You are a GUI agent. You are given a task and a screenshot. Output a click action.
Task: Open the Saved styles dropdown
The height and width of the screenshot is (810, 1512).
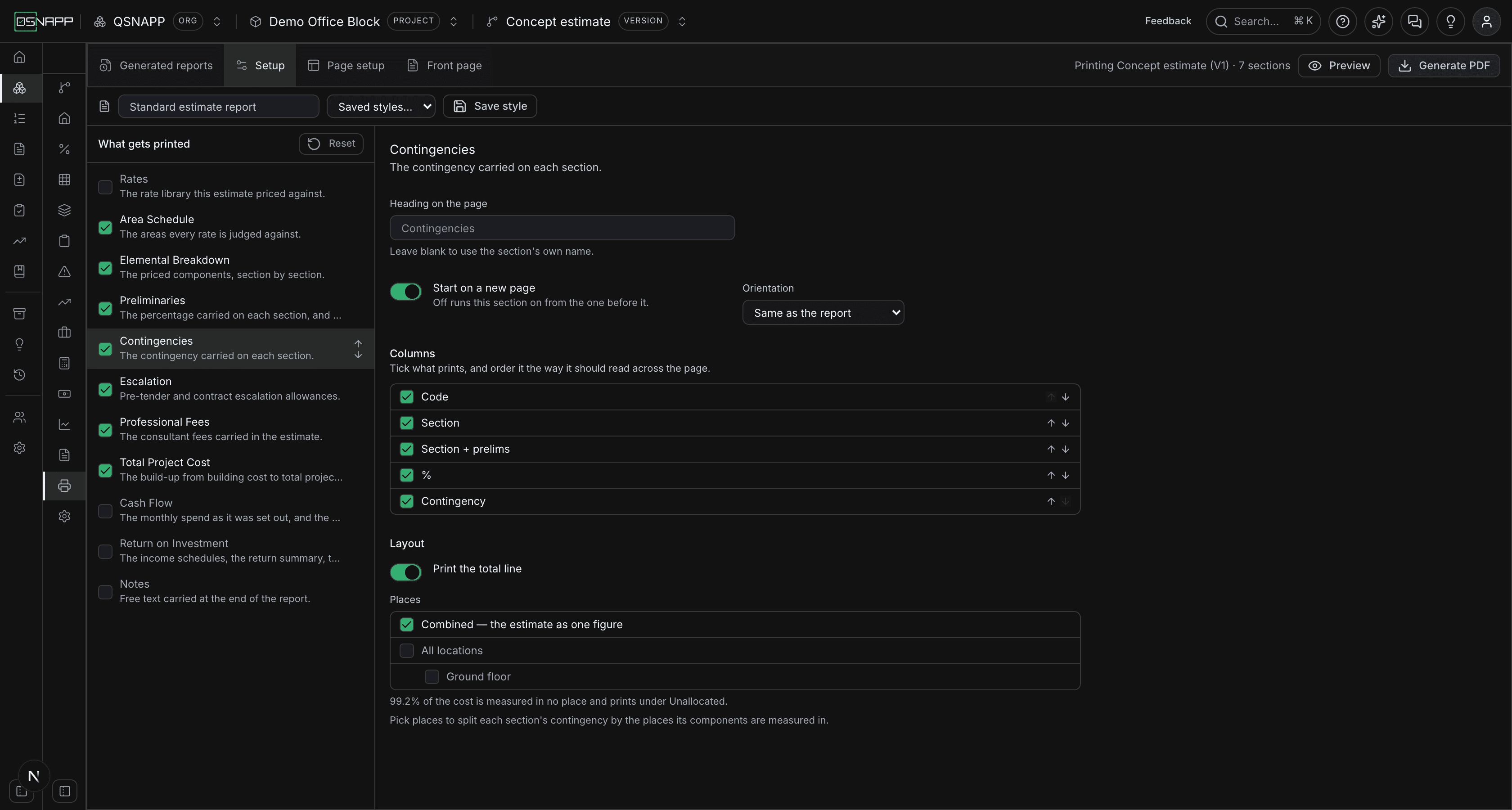(x=381, y=107)
